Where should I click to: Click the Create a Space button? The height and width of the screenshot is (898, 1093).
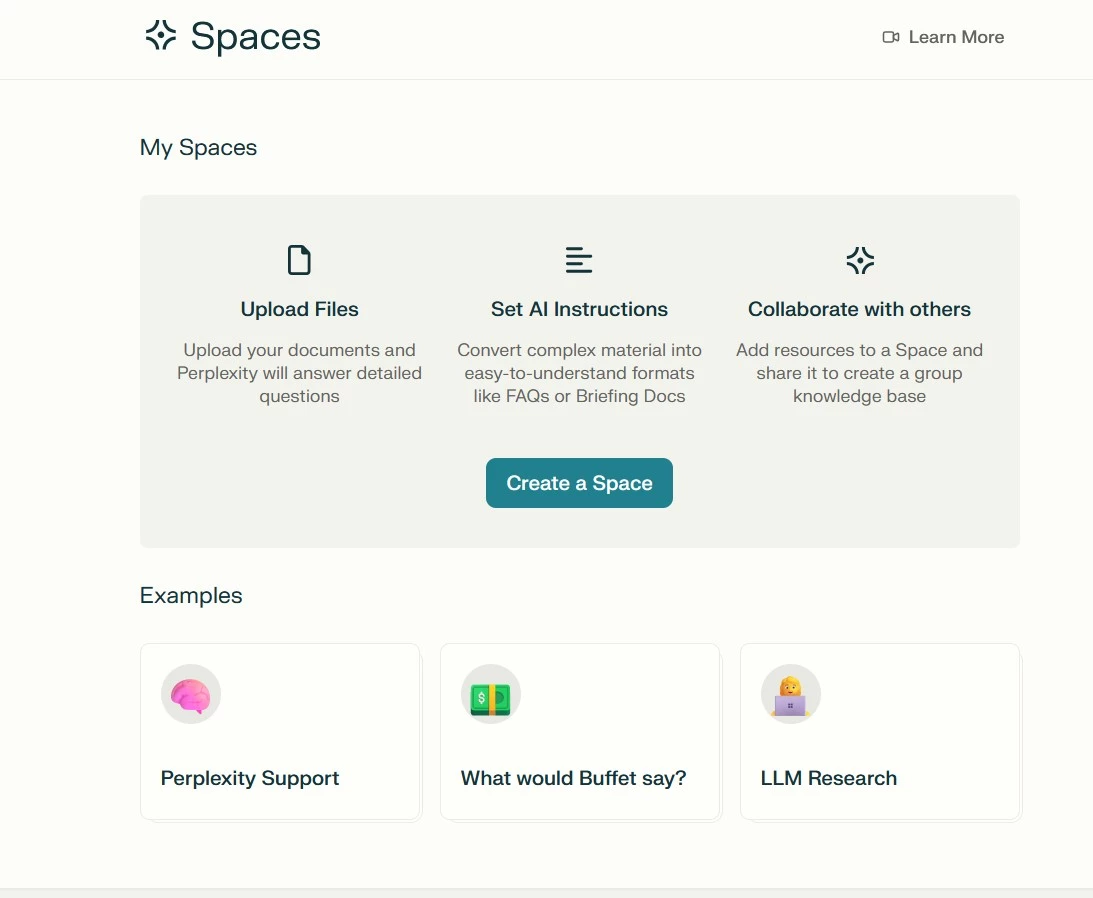[579, 483]
